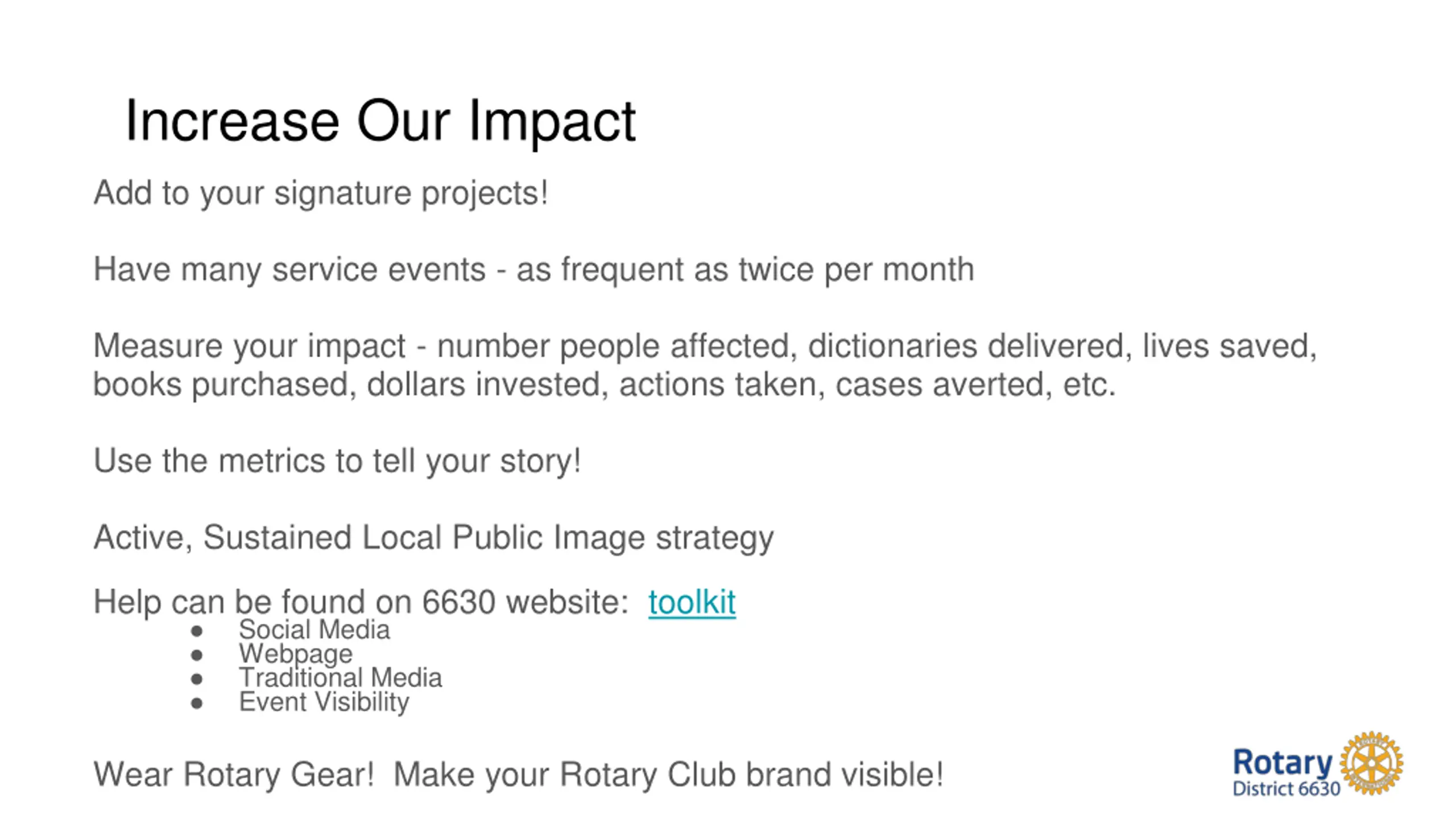
Task: Click the Rotary wordmark in the logo
Action: pyautogui.click(x=1283, y=763)
